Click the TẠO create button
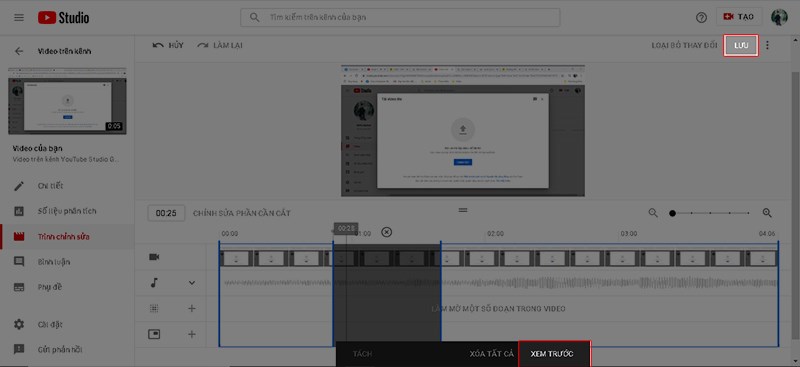Image resolution: width=800 pixels, height=367 pixels. click(739, 17)
